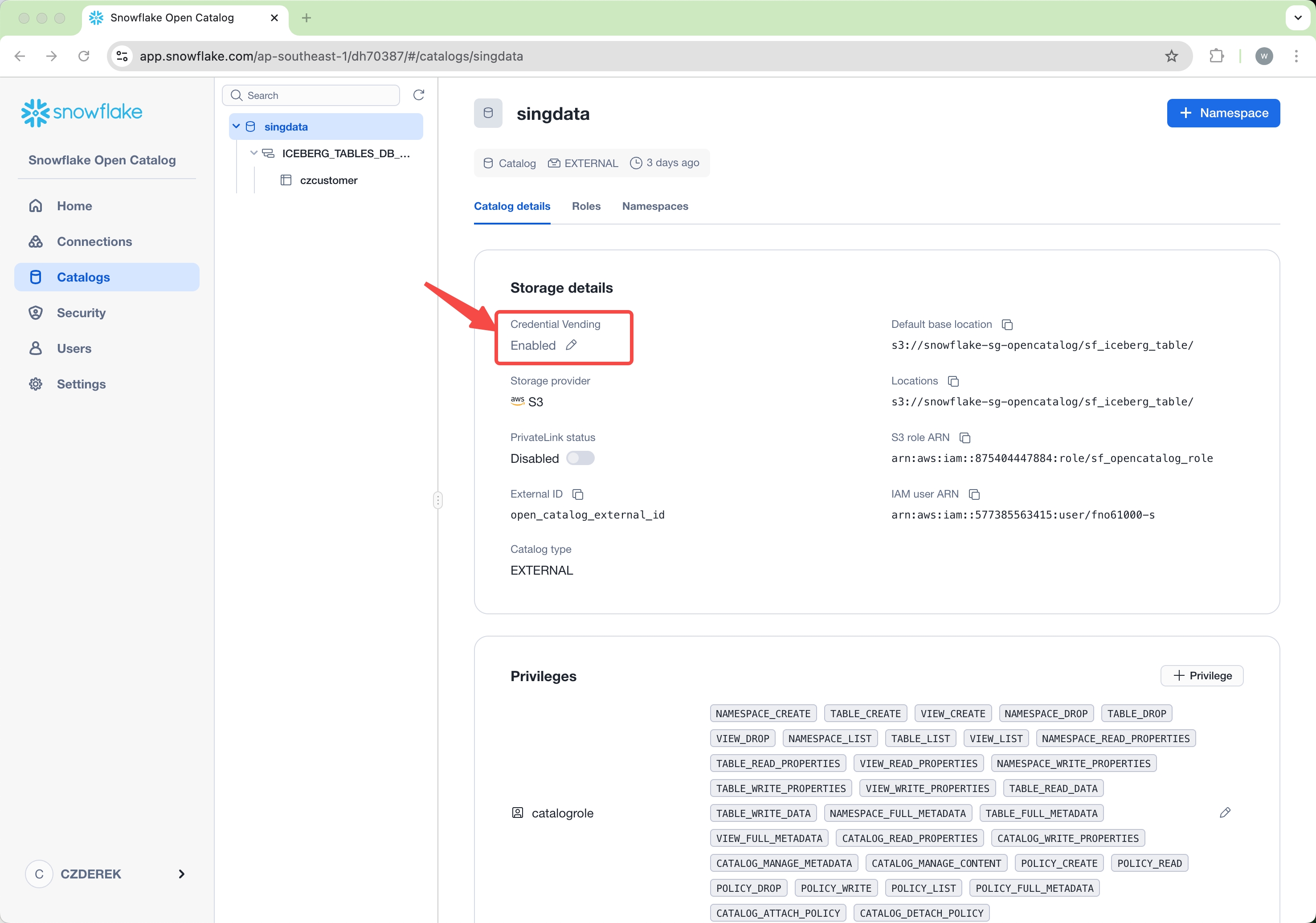Screen dimensions: 1316x923
Task: Edit catalogrole privileges pencil icon
Action: click(x=1225, y=813)
